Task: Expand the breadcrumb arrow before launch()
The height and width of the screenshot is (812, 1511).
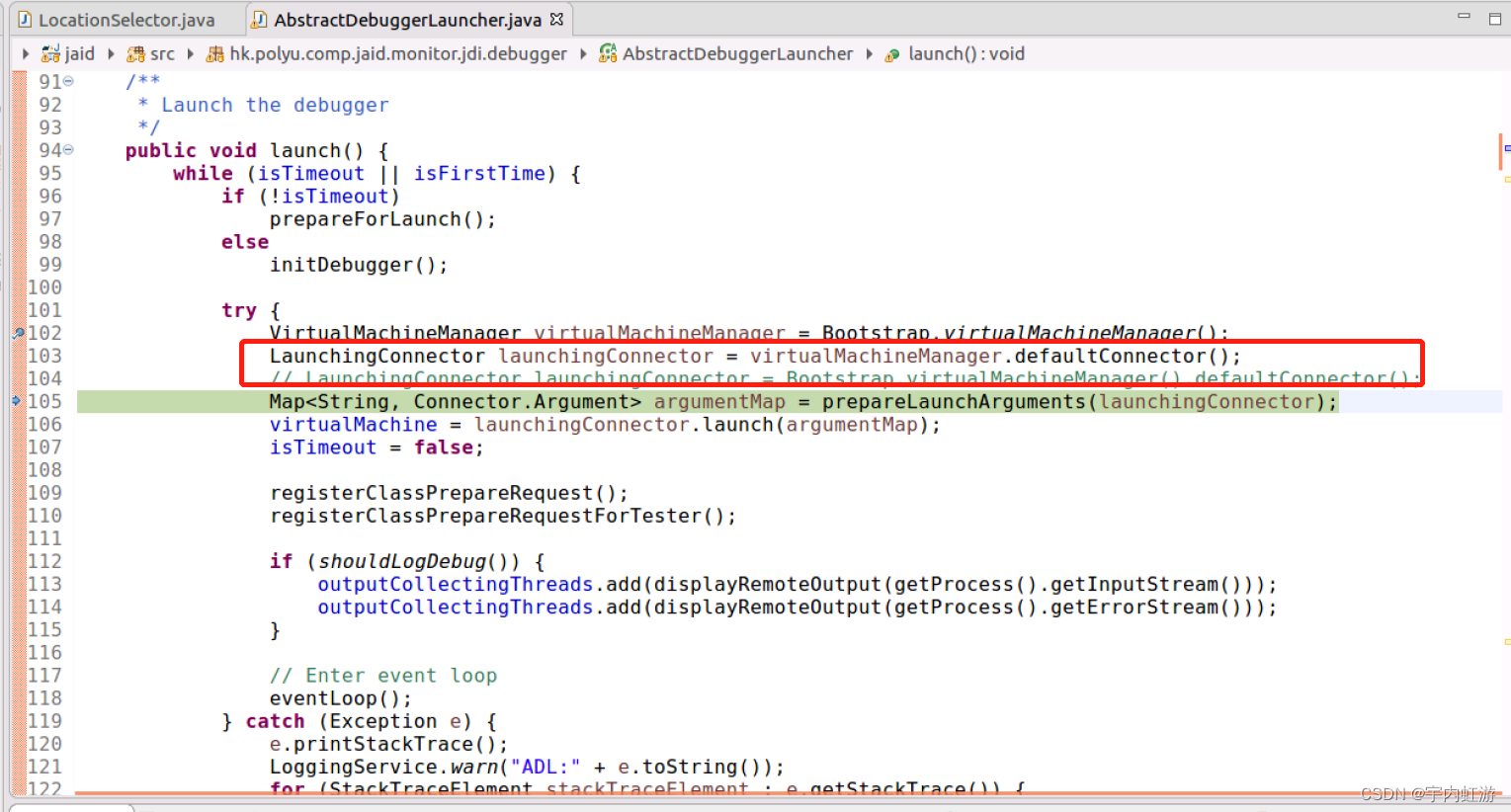Action: tap(869, 53)
